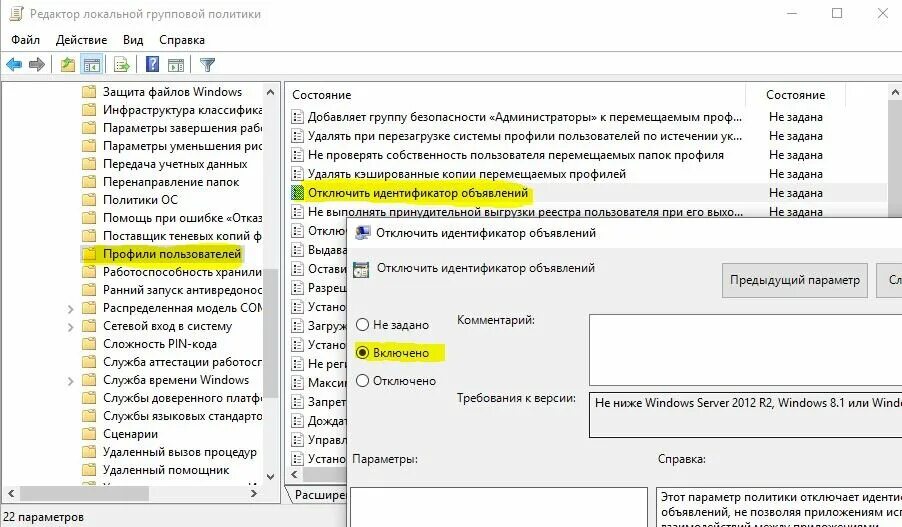Viewport: 902px width, 527px height.
Task: Click the policy setting icon in dialog header
Action: tap(361, 269)
